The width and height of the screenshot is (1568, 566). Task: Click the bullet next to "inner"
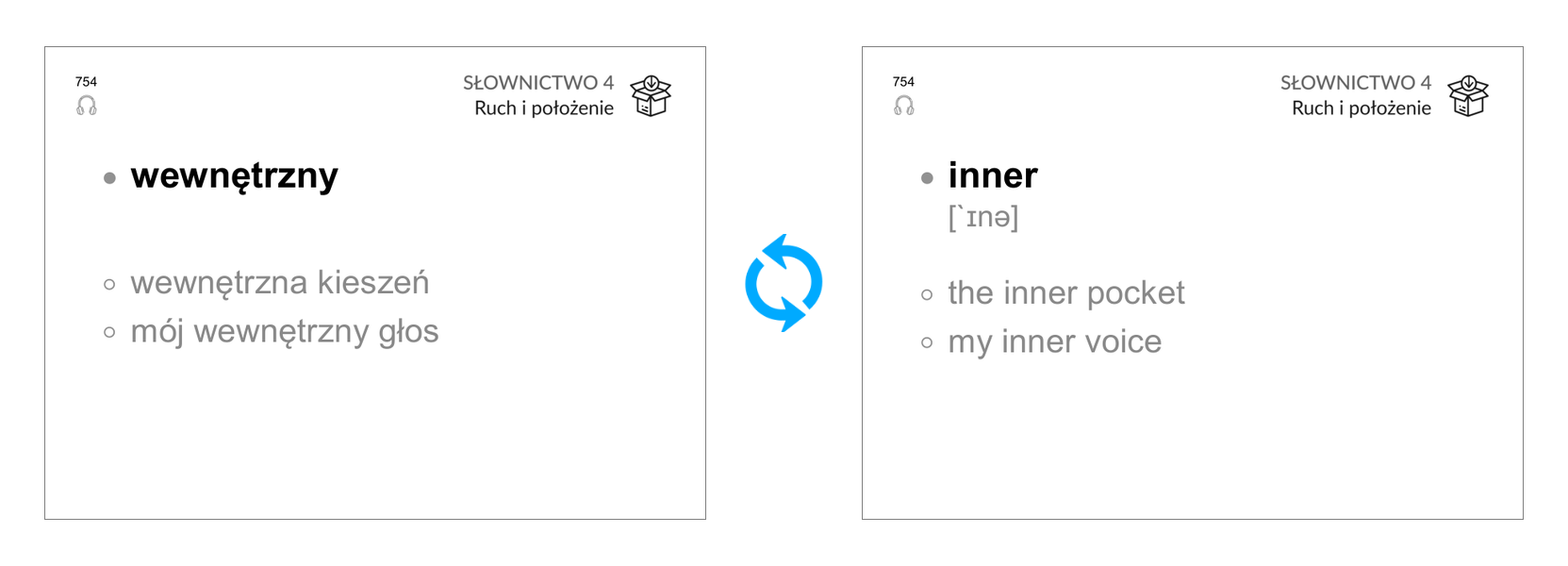(928, 177)
